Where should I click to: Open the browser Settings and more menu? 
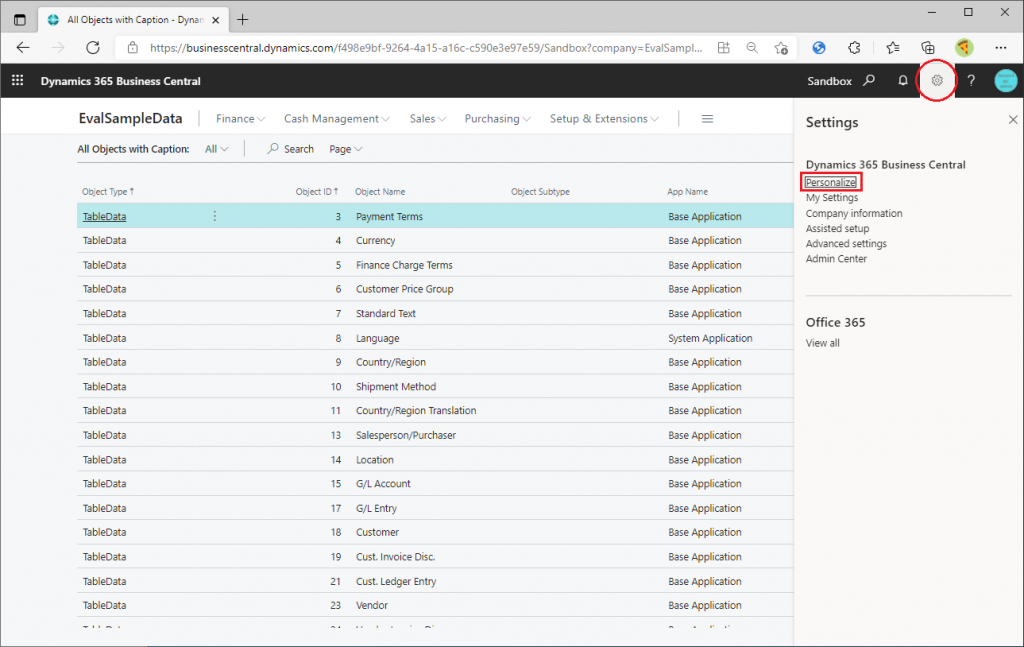1000,48
